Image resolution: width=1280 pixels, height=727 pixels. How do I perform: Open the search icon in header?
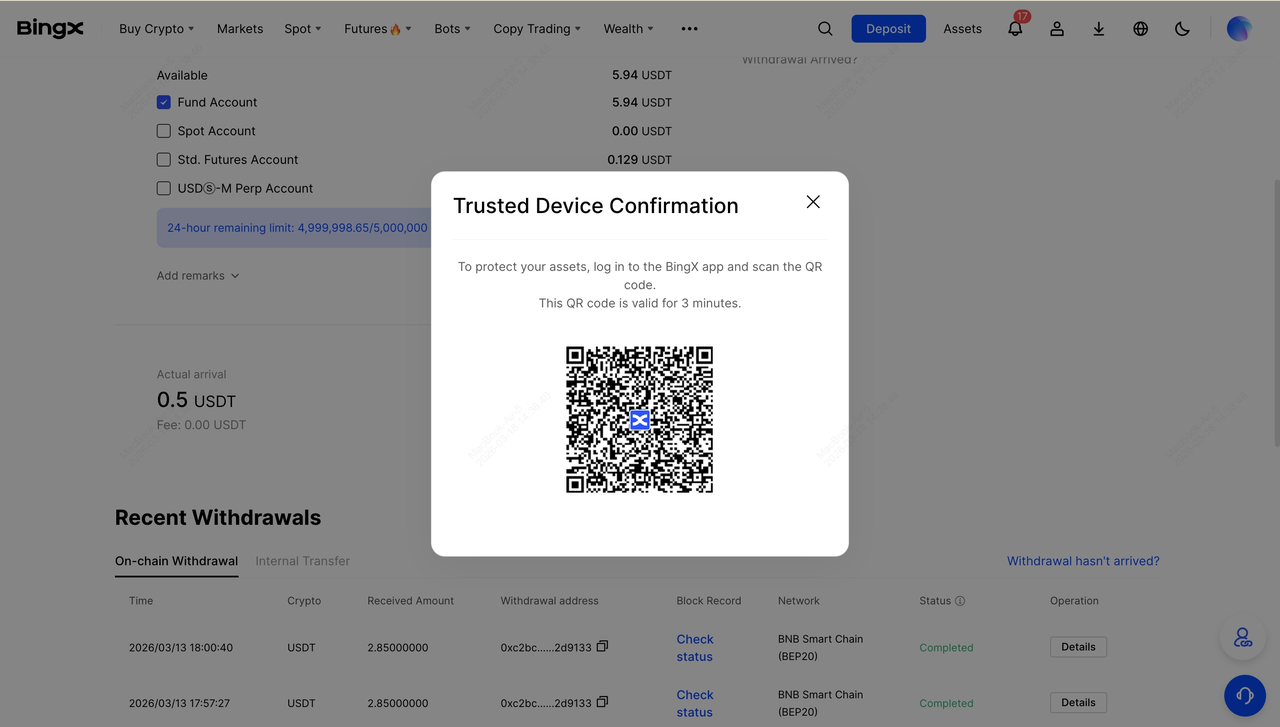pos(825,29)
